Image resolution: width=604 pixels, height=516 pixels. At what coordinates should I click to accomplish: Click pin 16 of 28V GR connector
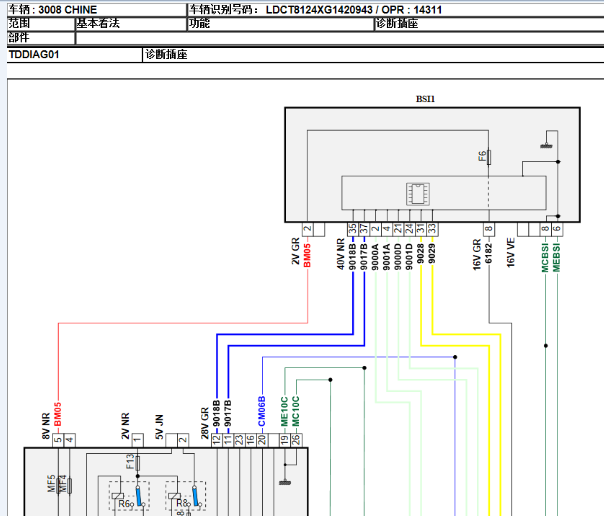tap(250, 440)
